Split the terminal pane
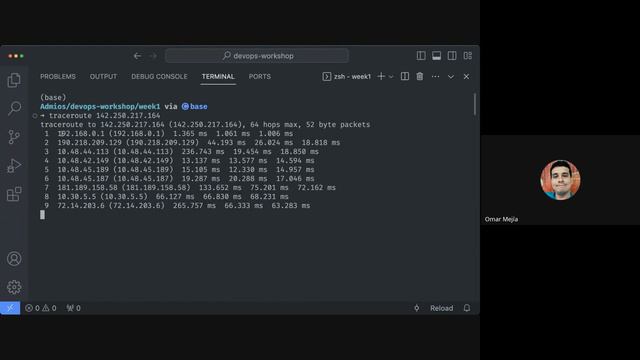The width and height of the screenshot is (640, 360). pos(404,76)
